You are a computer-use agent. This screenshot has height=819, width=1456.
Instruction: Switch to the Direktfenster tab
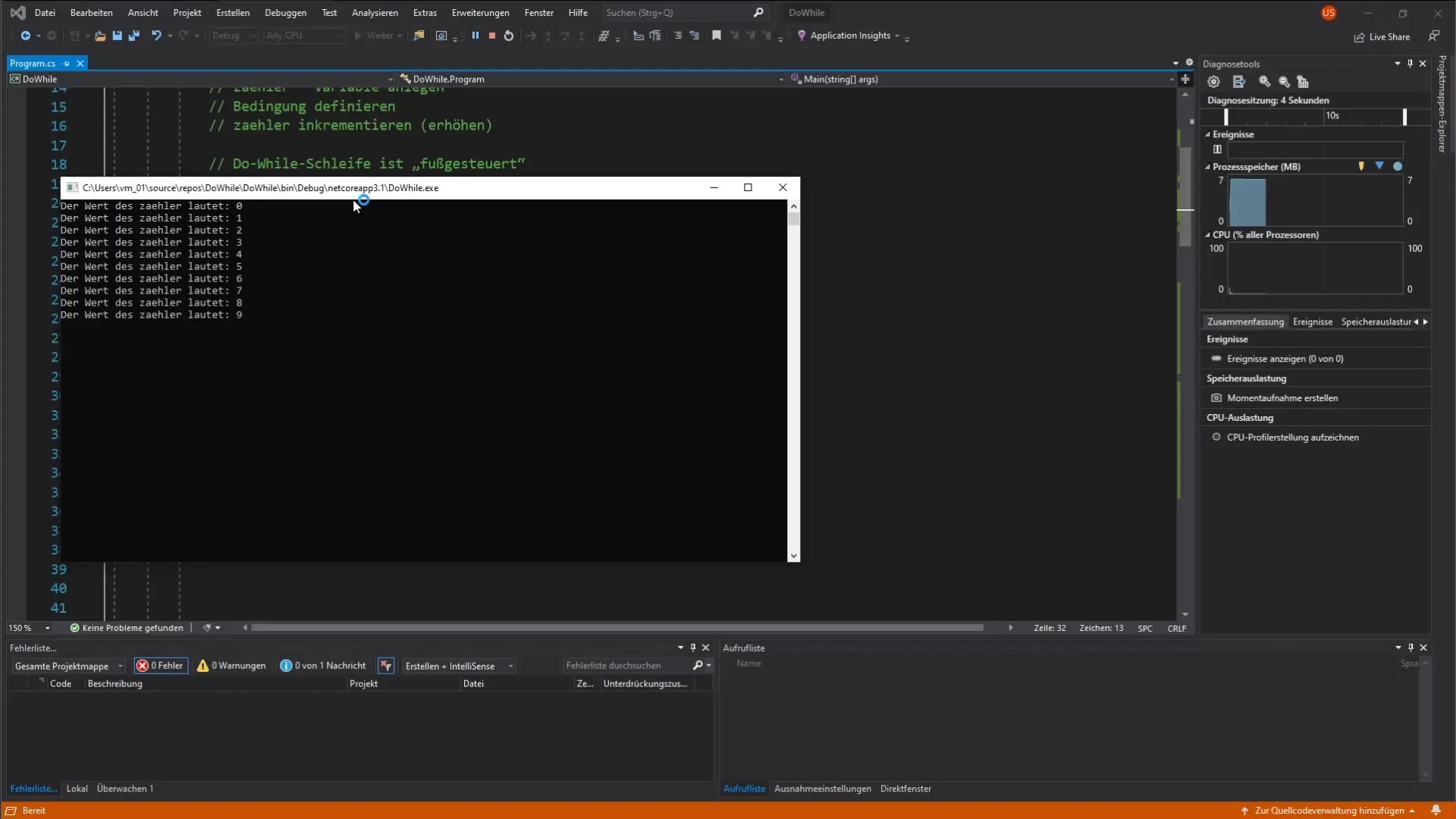[x=905, y=789]
